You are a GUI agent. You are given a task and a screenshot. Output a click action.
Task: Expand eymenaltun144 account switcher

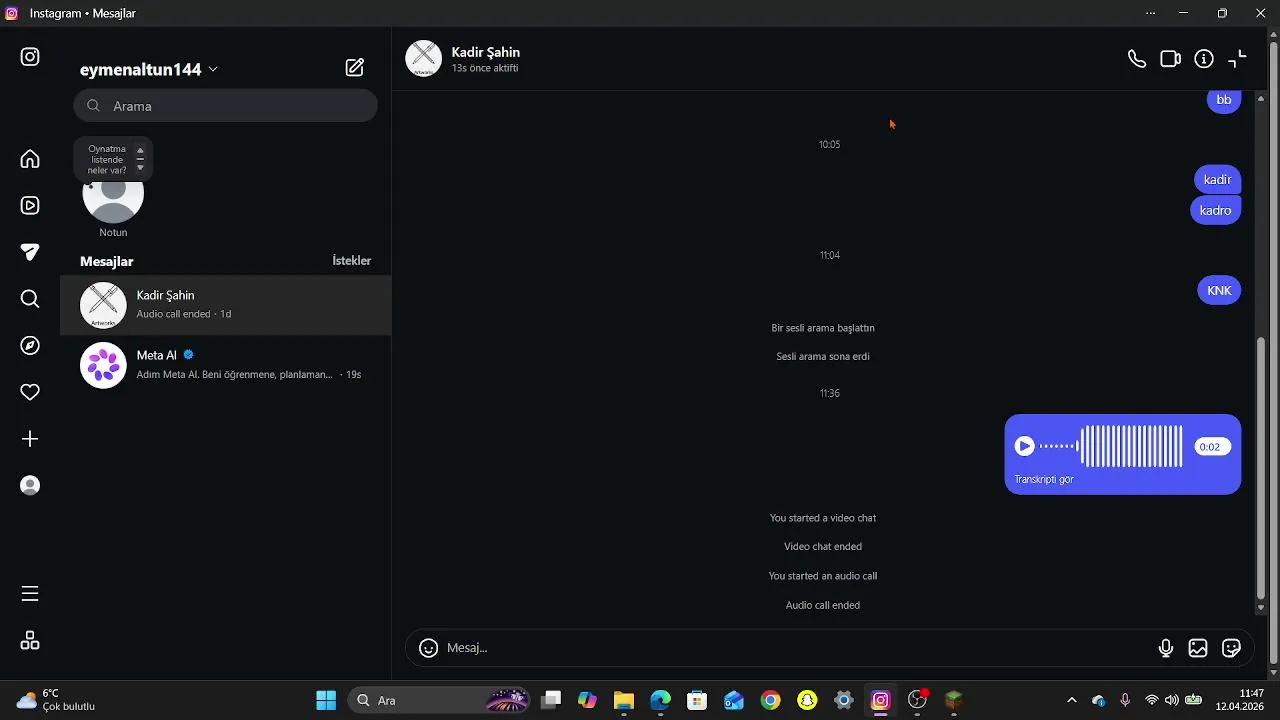[149, 69]
